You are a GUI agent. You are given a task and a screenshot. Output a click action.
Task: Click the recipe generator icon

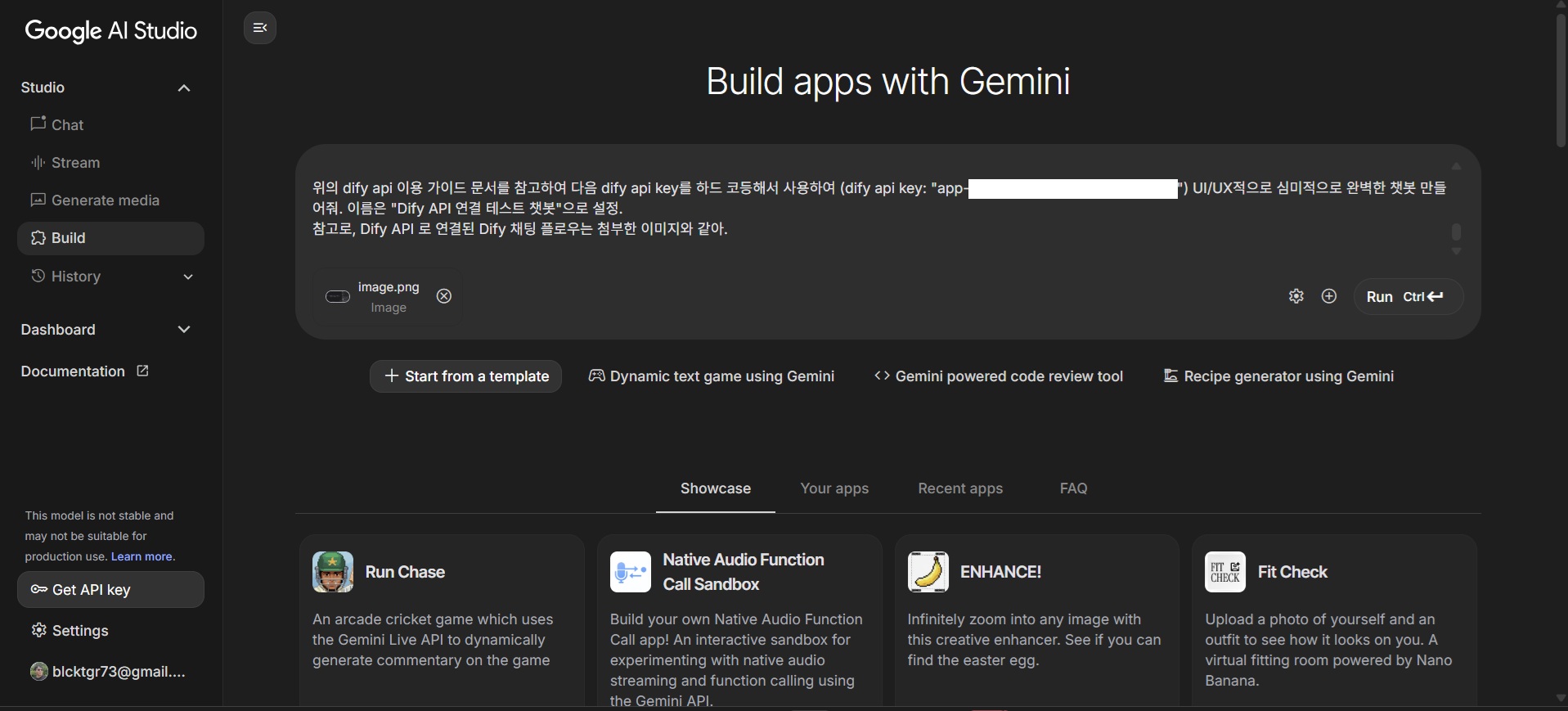tap(1170, 376)
